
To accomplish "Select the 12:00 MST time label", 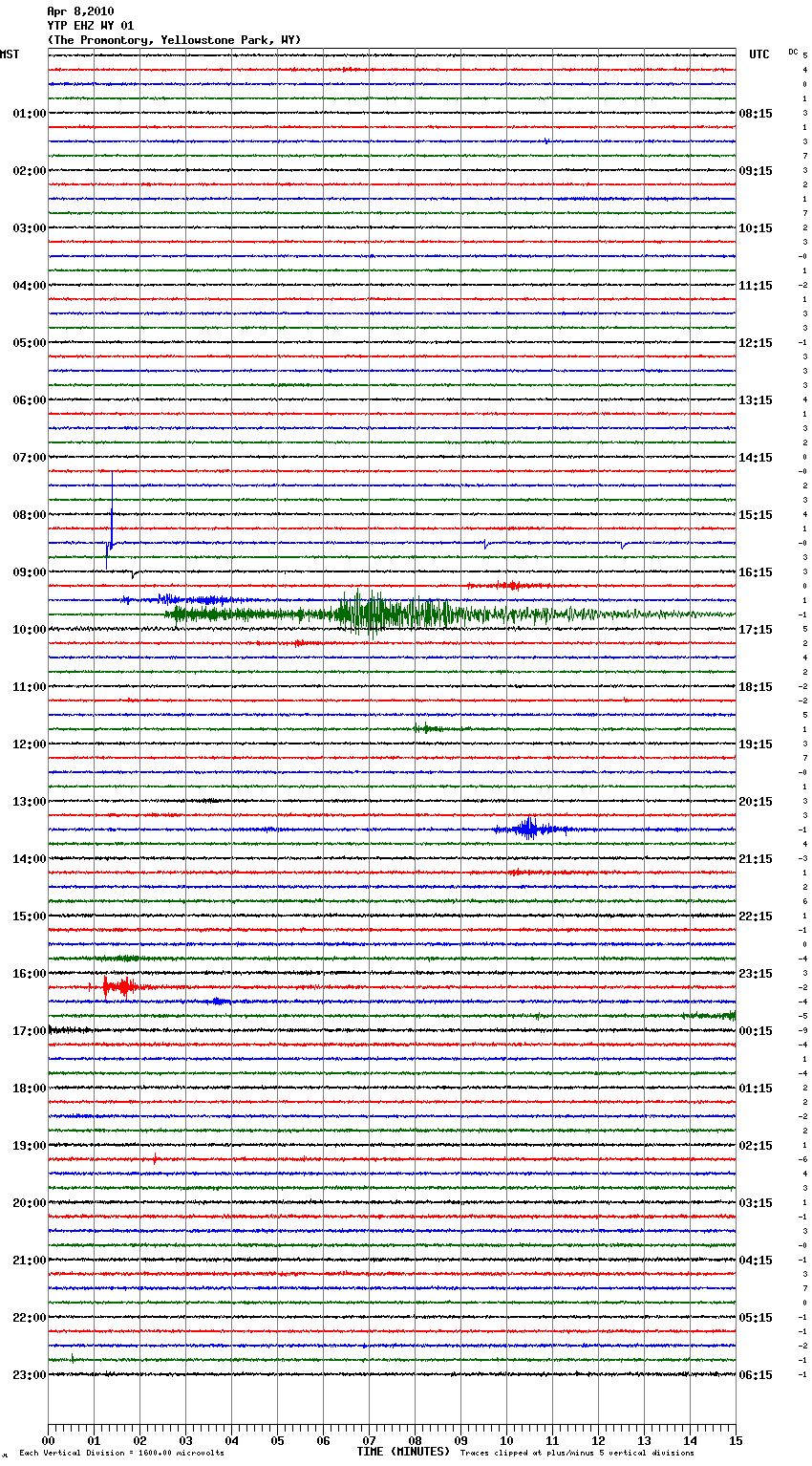I will [x=30, y=744].
